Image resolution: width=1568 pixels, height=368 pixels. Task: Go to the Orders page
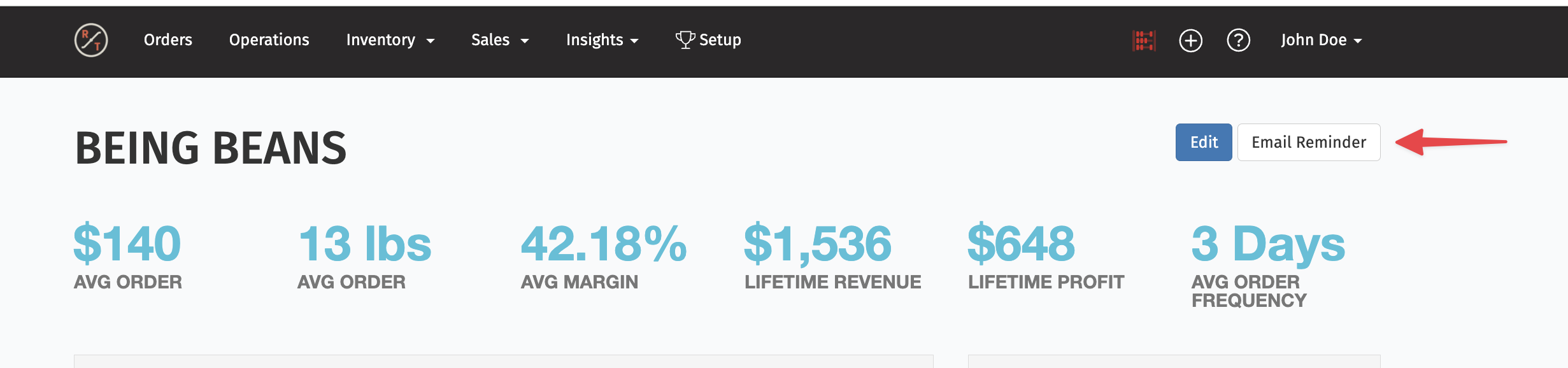tap(168, 40)
